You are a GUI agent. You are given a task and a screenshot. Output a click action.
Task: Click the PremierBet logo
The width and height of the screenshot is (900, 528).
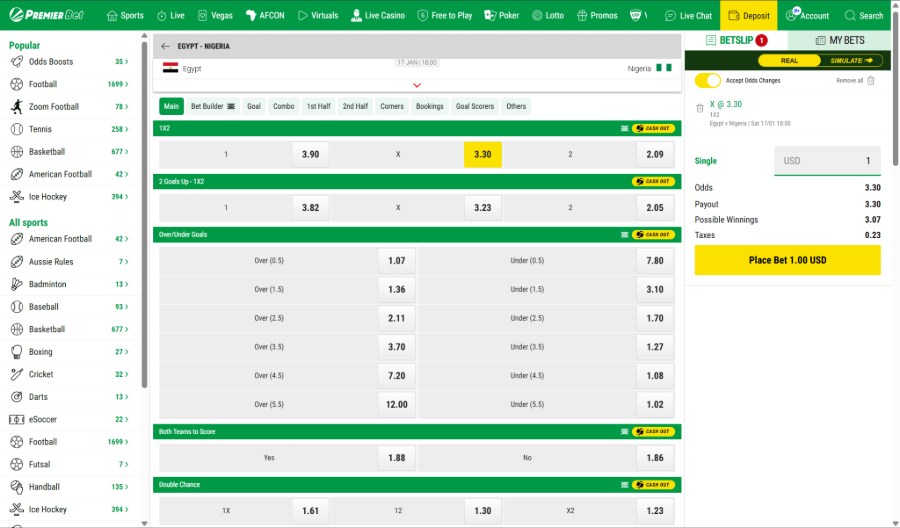point(46,15)
